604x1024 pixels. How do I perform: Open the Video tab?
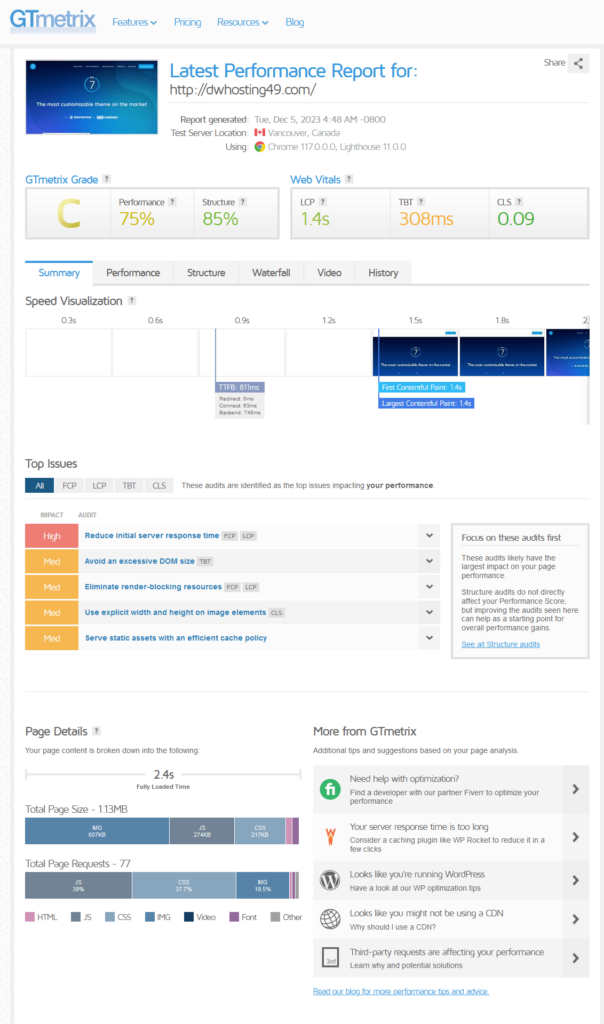[329, 273]
